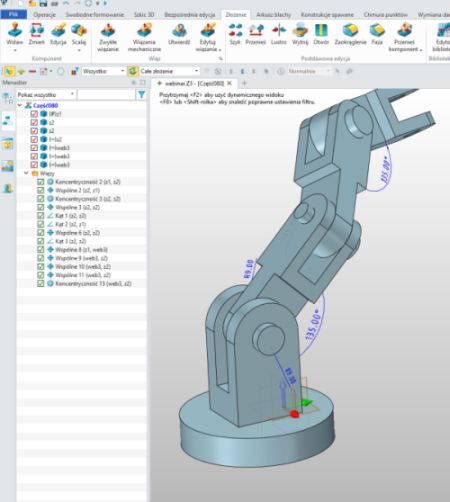Open the Pokaż wszystko dropdown
The height and width of the screenshot is (502, 450).
point(46,95)
